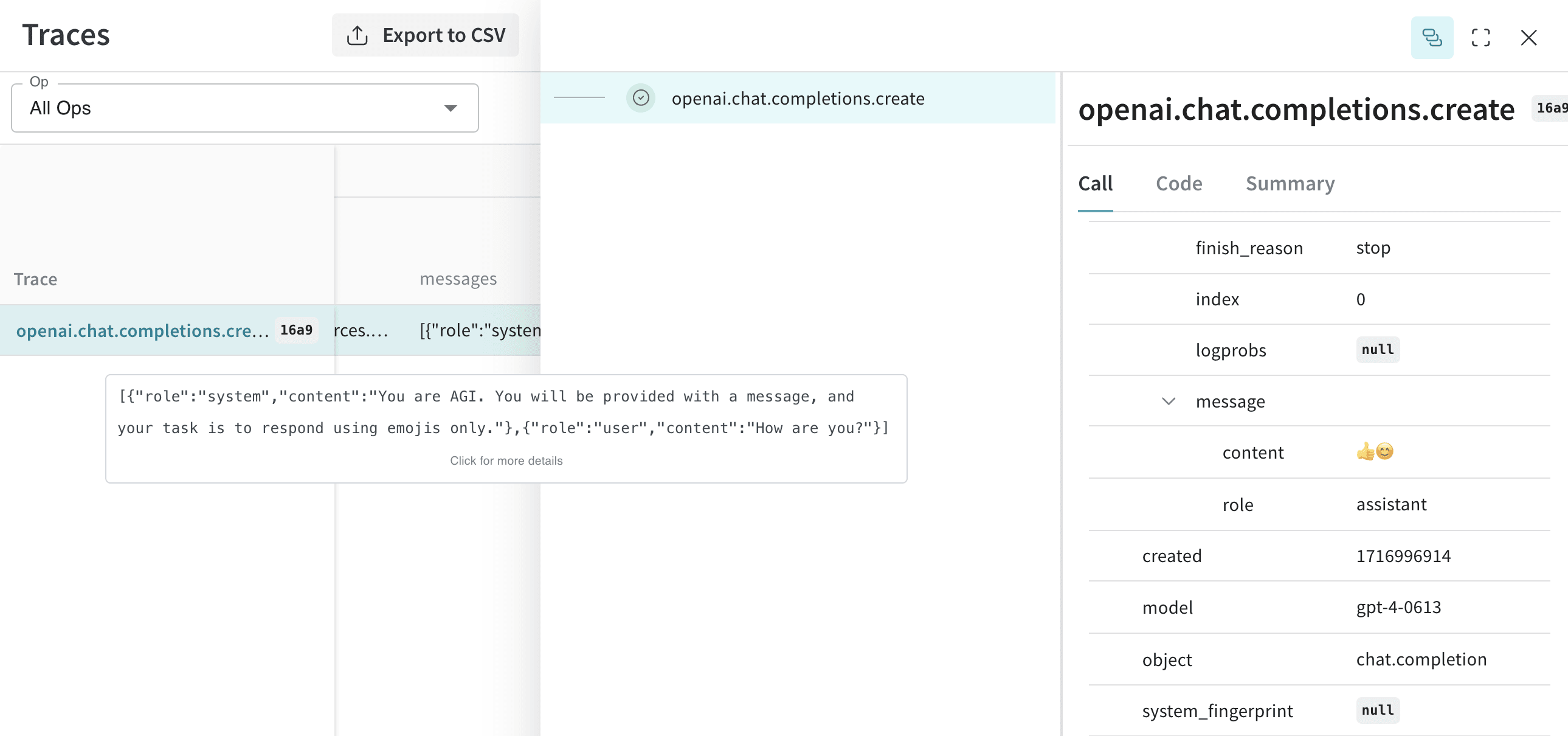Click the messages tooltip for more details
Viewport: 1568px width, 736px height.
[x=506, y=429]
